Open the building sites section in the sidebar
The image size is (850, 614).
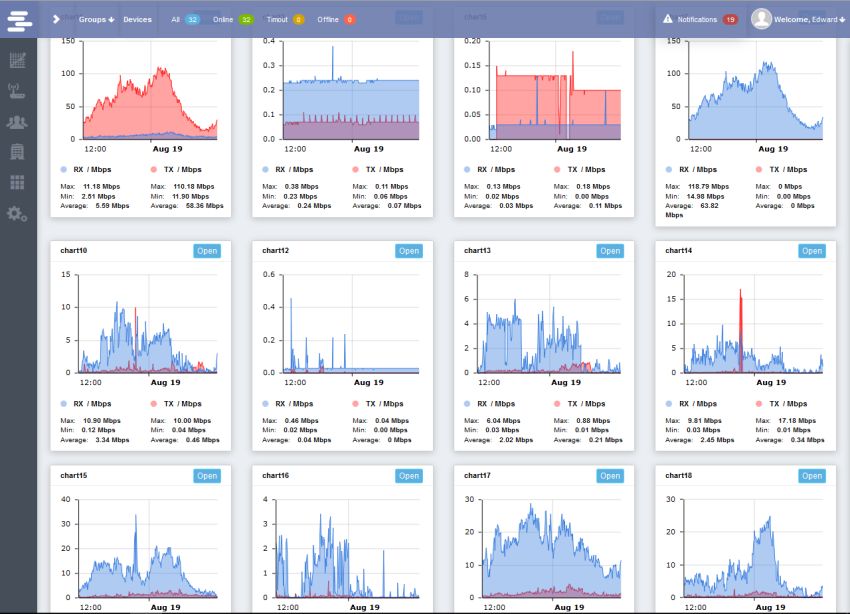coord(17,152)
